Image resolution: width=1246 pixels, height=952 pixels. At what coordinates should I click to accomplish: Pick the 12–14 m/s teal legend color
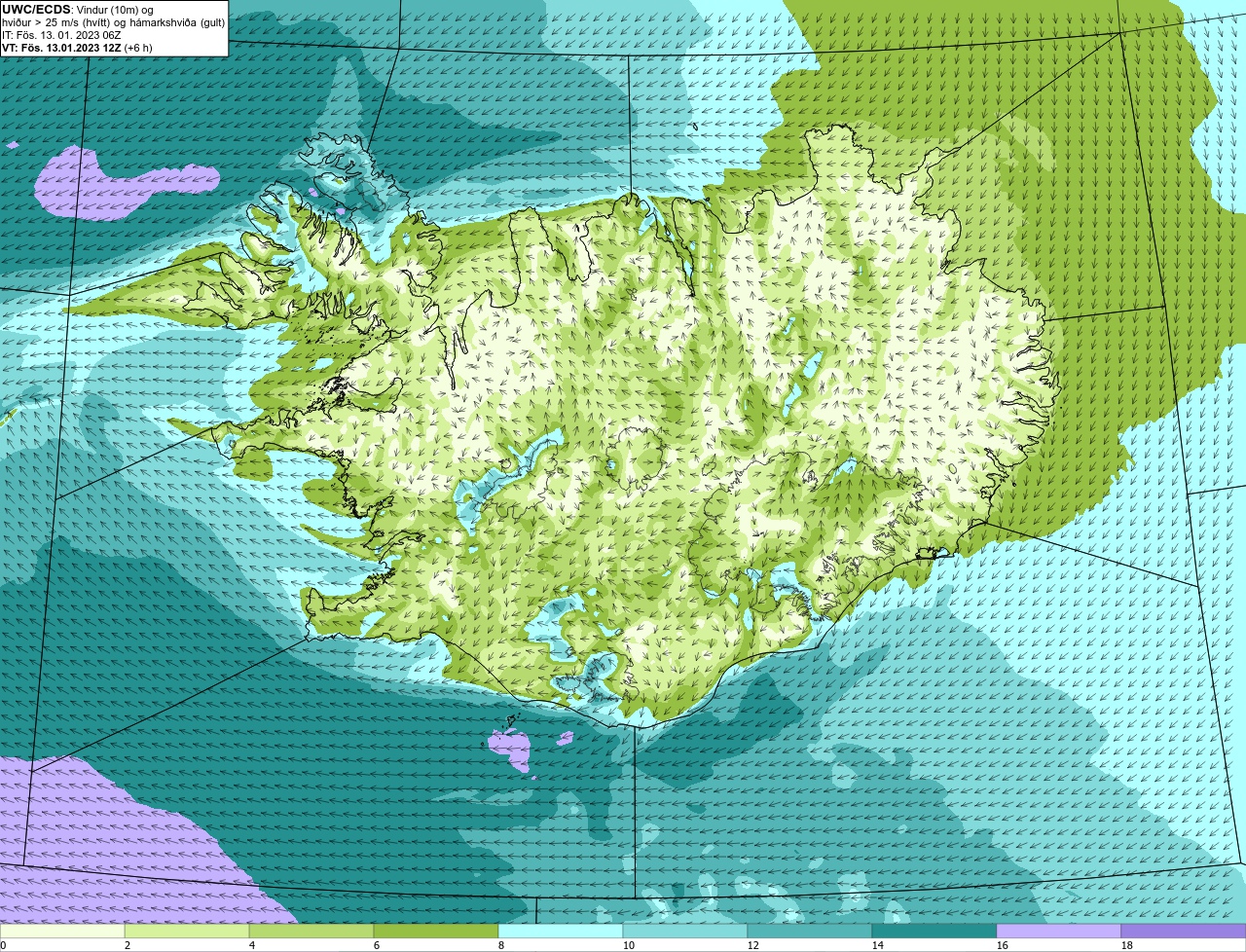click(810, 932)
